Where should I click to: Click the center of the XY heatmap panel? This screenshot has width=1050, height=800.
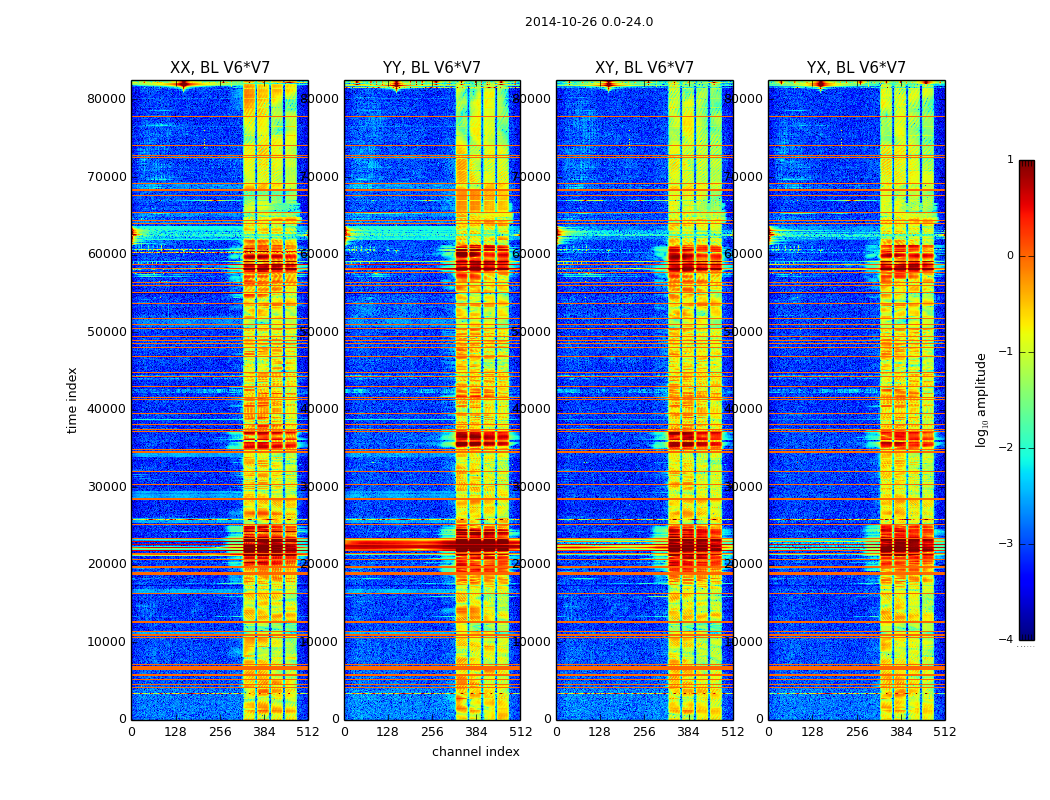click(x=644, y=400)
